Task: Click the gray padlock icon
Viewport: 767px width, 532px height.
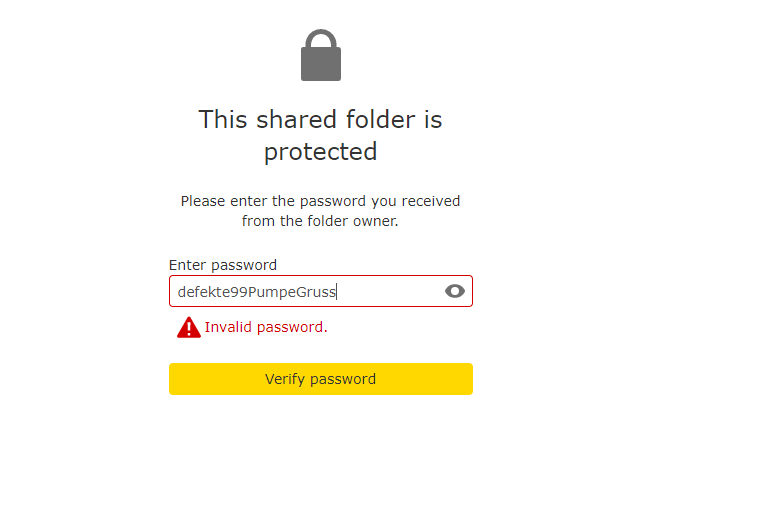Action: [320, 57]
